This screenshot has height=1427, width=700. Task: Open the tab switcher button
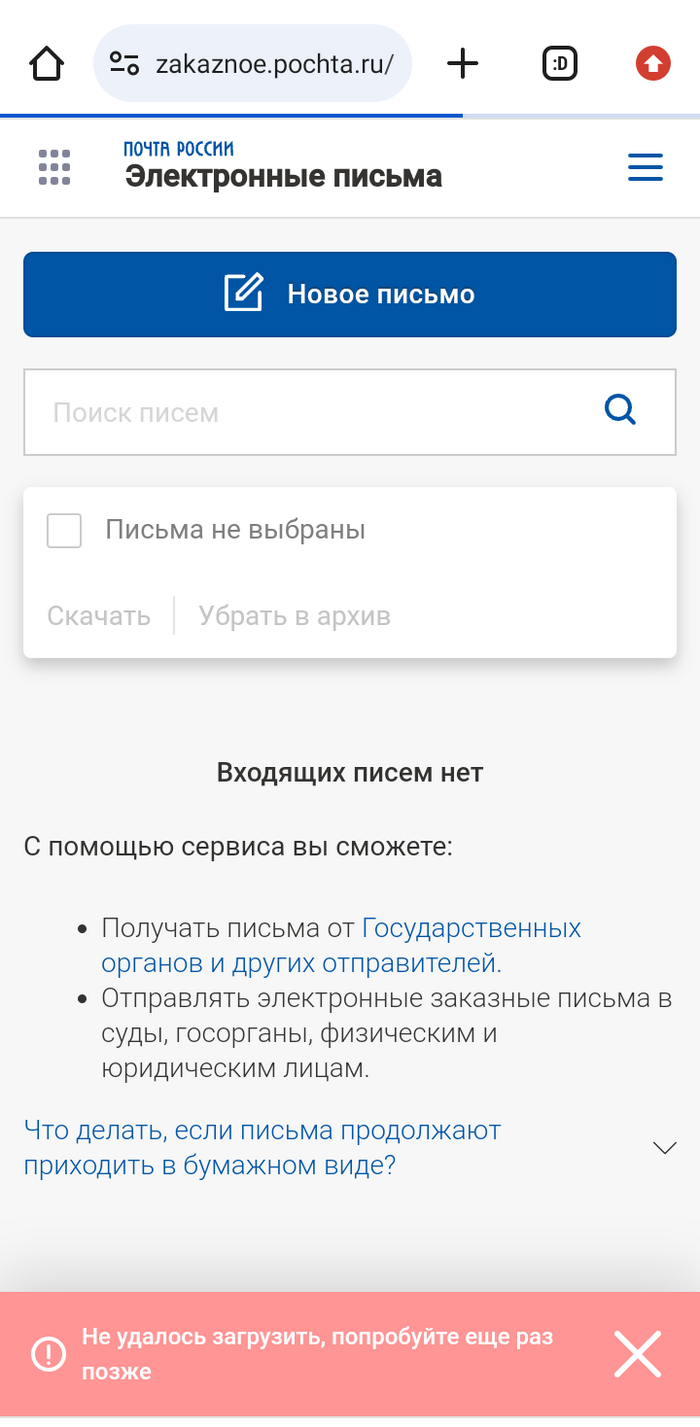(560, 65)
